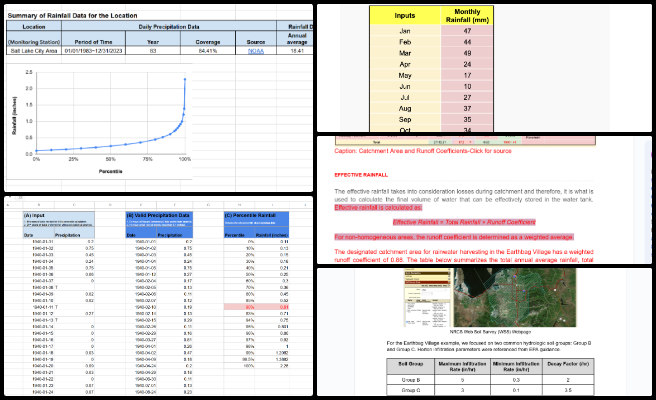
Task: Select the Salt Lake City Area cell
Action: coord(34,51)
